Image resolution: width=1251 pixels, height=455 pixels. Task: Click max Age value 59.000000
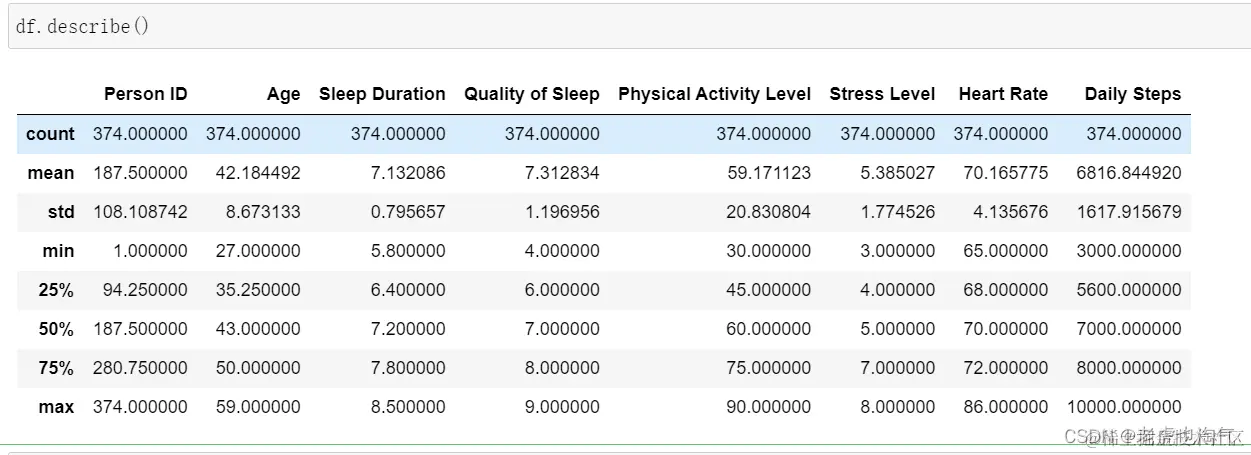pyautogui.click(x=258, y=407)
